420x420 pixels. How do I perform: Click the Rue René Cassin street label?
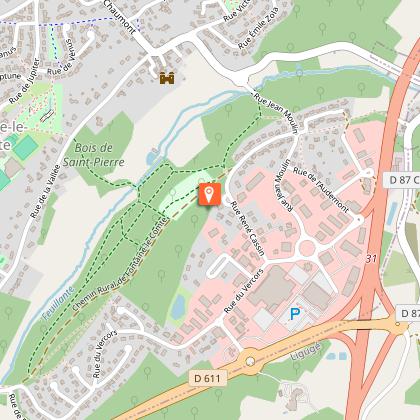pyautogui.click(x=248, y=228)
